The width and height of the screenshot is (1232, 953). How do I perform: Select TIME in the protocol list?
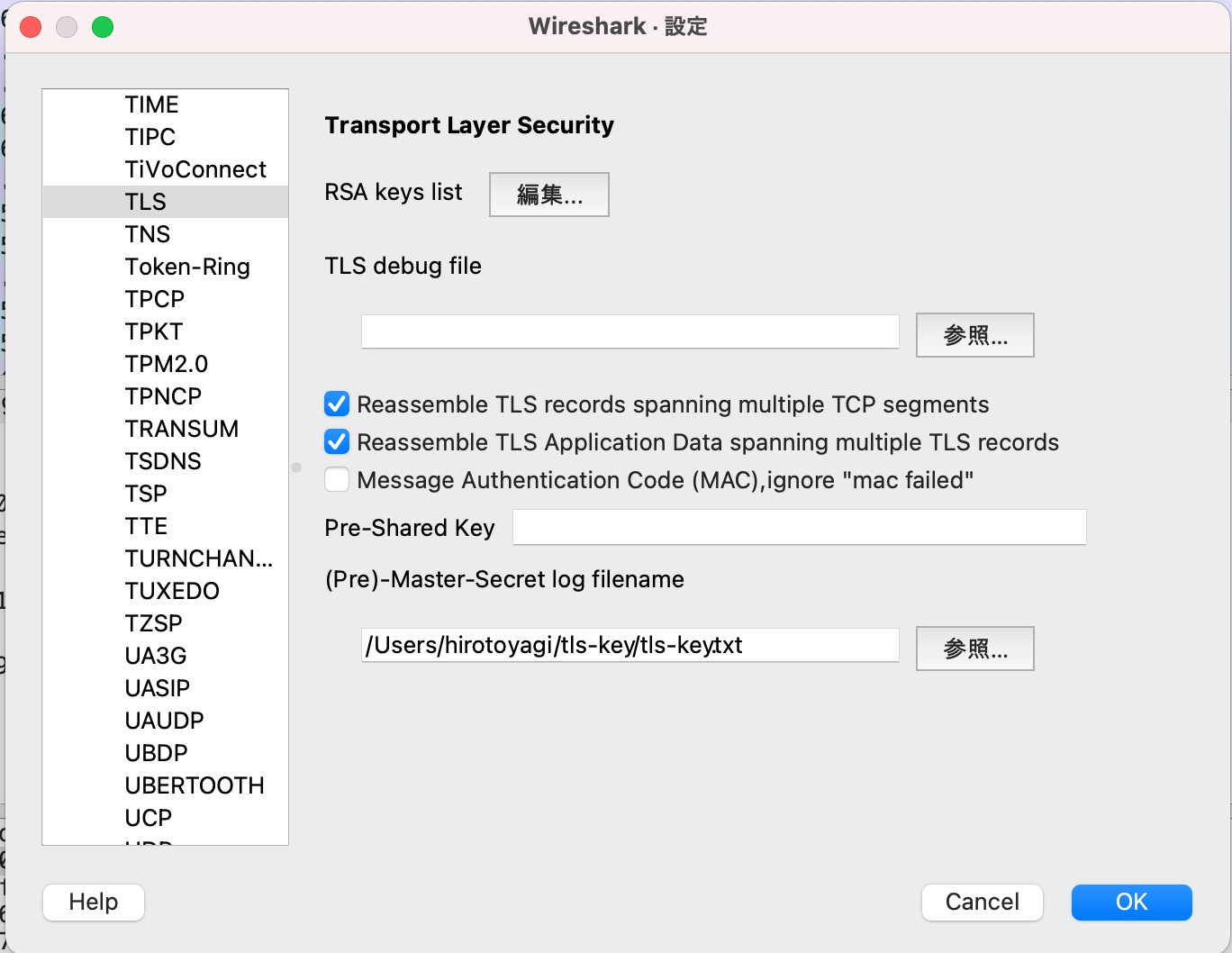(152, 104)
